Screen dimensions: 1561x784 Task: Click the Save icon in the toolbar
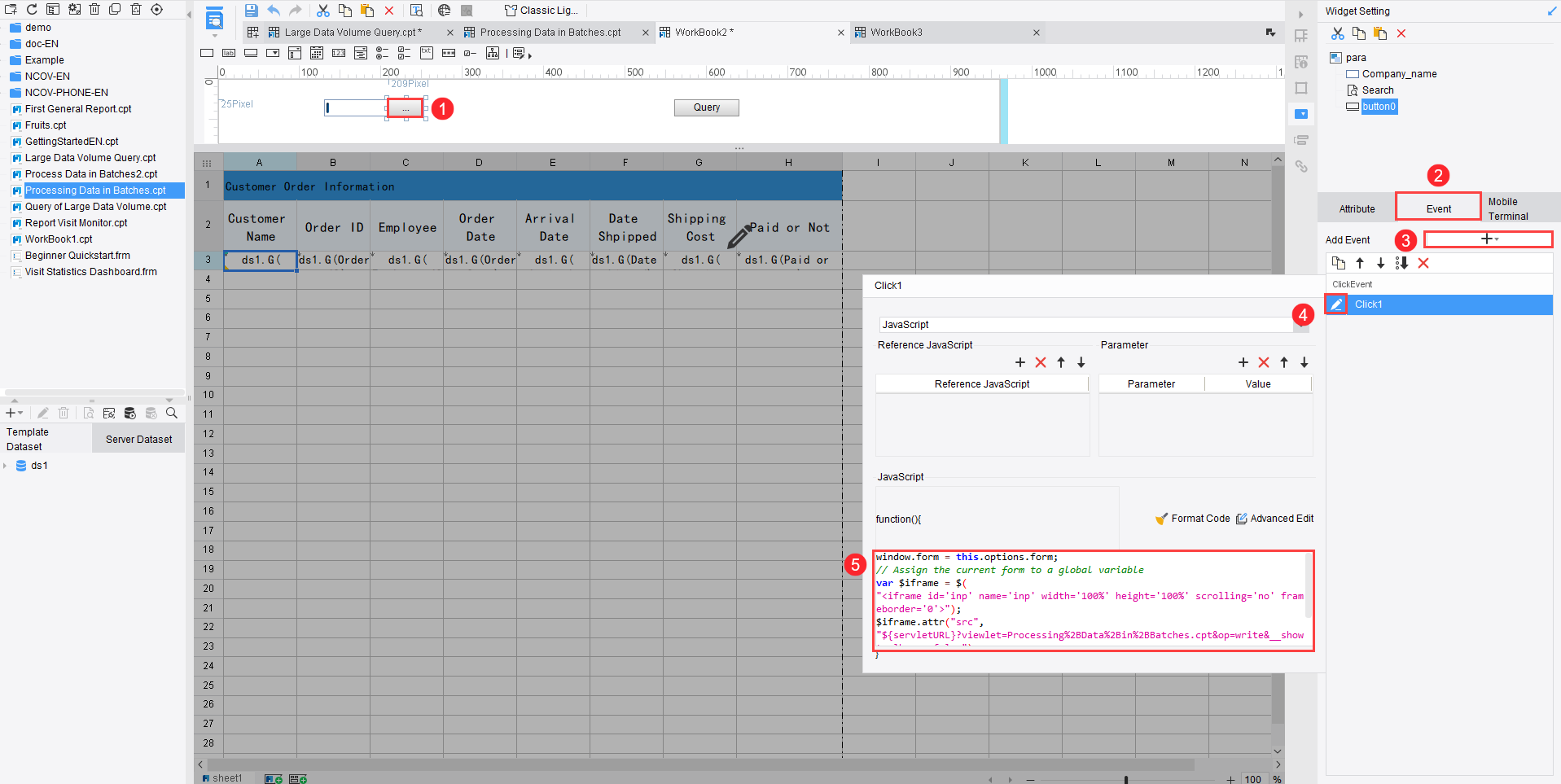[x=251, y=11]
